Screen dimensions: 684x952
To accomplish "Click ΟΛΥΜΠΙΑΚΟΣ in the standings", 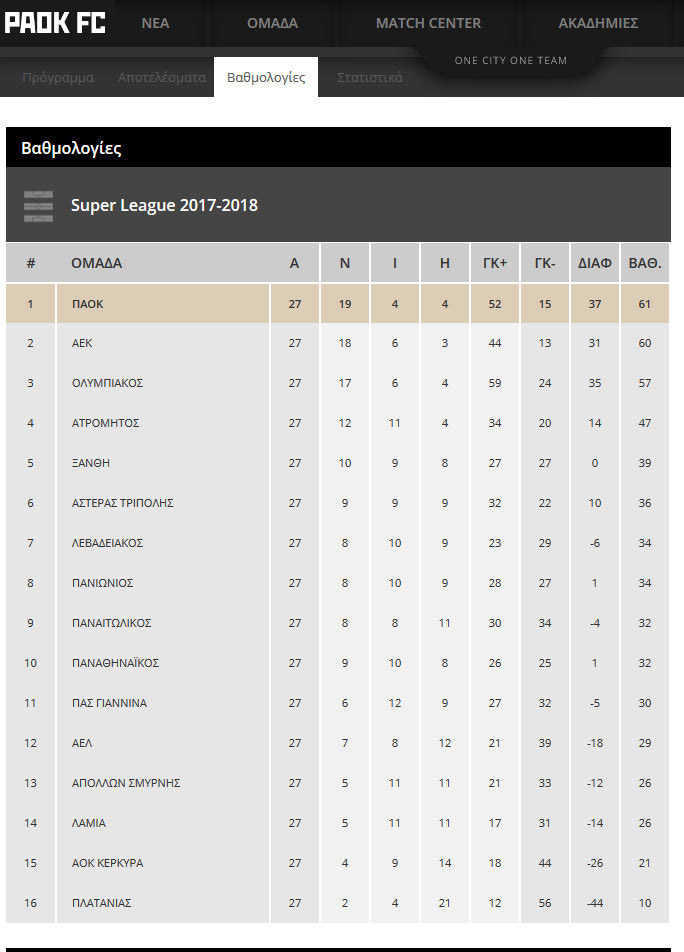I will [107, 383].
